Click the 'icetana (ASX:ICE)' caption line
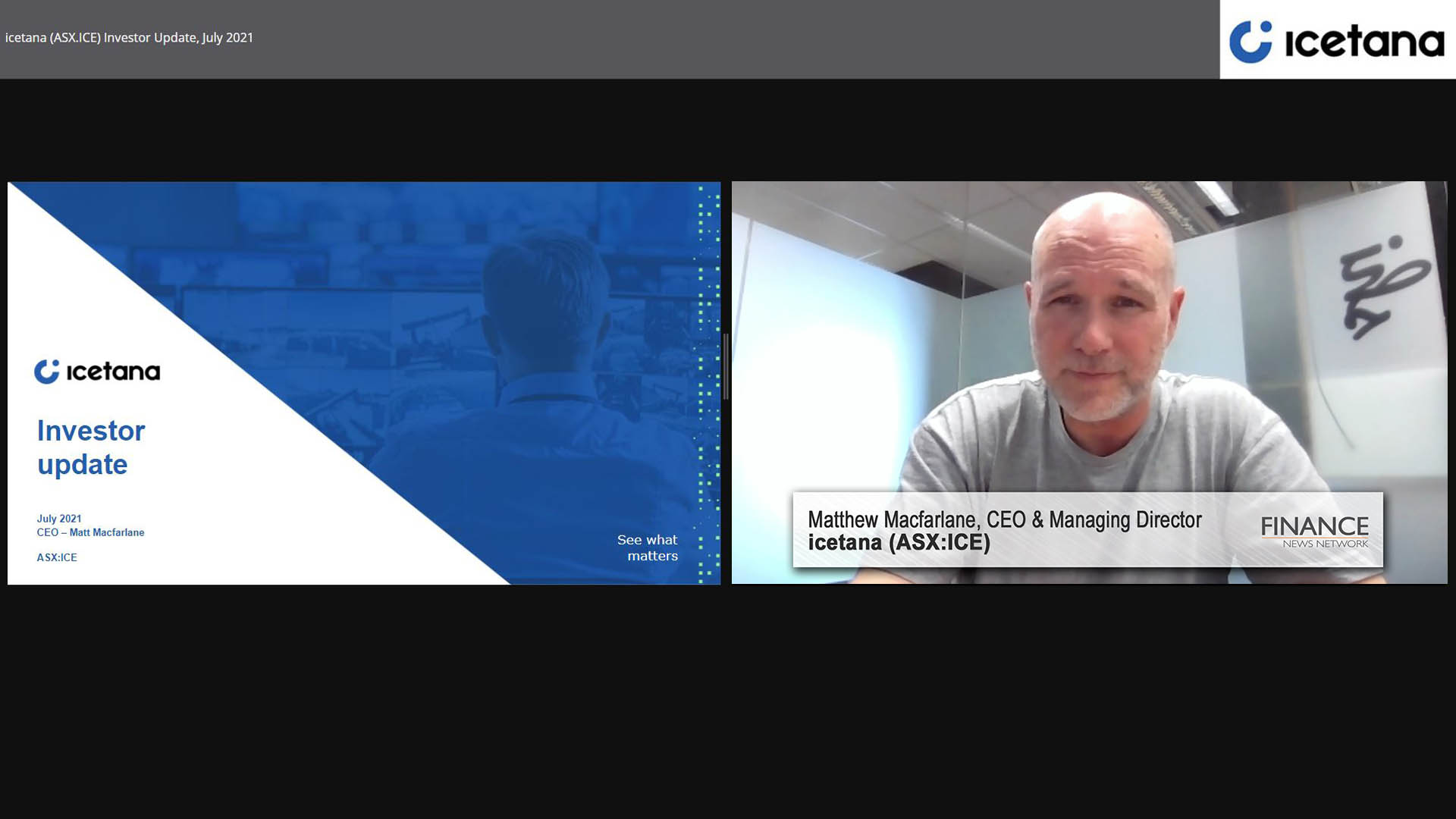The height and width of the screenshot is (819, 1456). (899, 543)
